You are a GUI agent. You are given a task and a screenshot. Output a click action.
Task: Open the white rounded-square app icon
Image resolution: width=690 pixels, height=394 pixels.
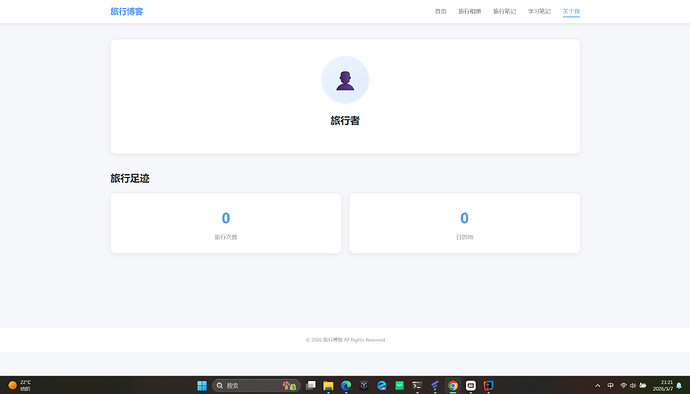(470, 386)
